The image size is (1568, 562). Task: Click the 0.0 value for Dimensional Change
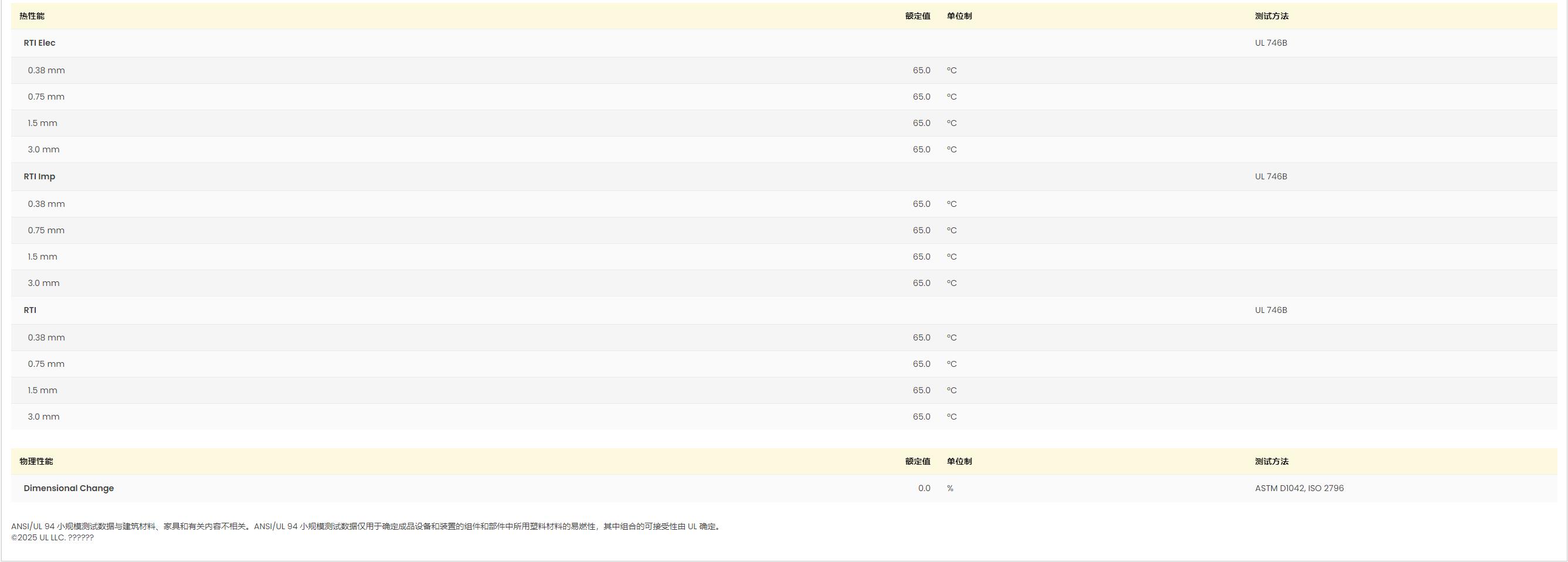924,488
